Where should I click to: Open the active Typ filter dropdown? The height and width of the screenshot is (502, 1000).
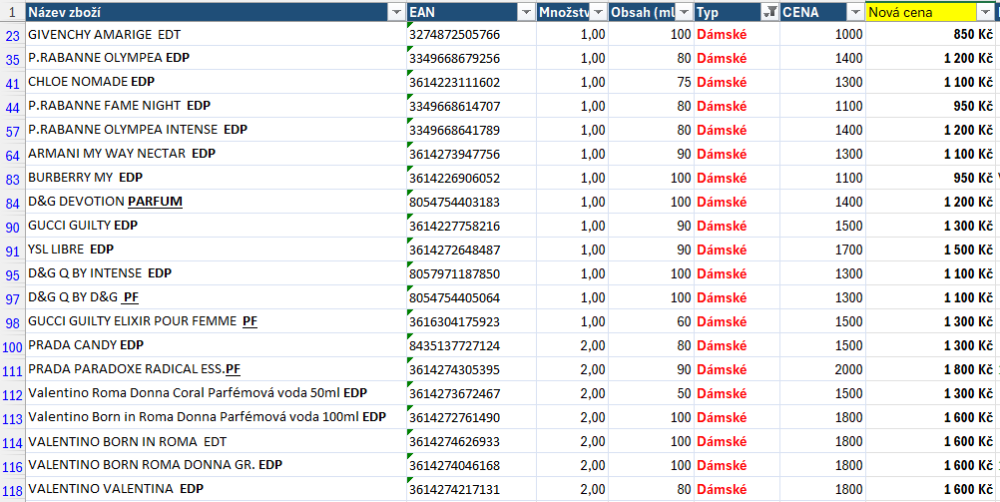pyautogui.click(x=770, y=12)
